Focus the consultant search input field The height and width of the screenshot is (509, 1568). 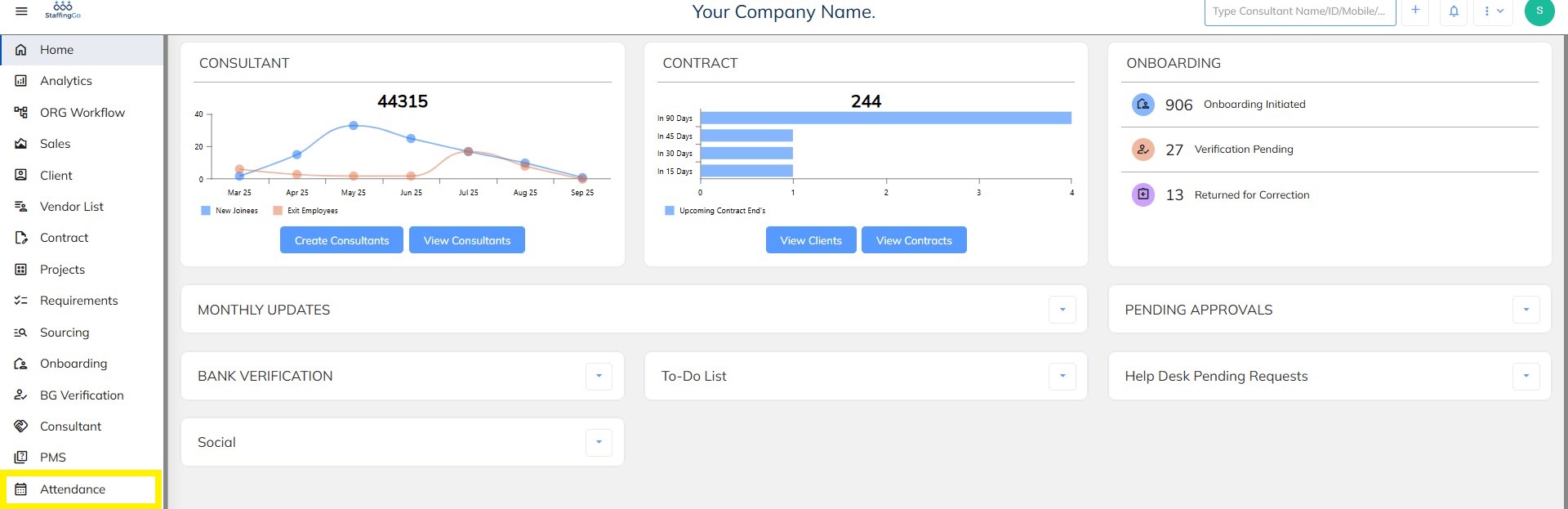[x=1298, y=11]
